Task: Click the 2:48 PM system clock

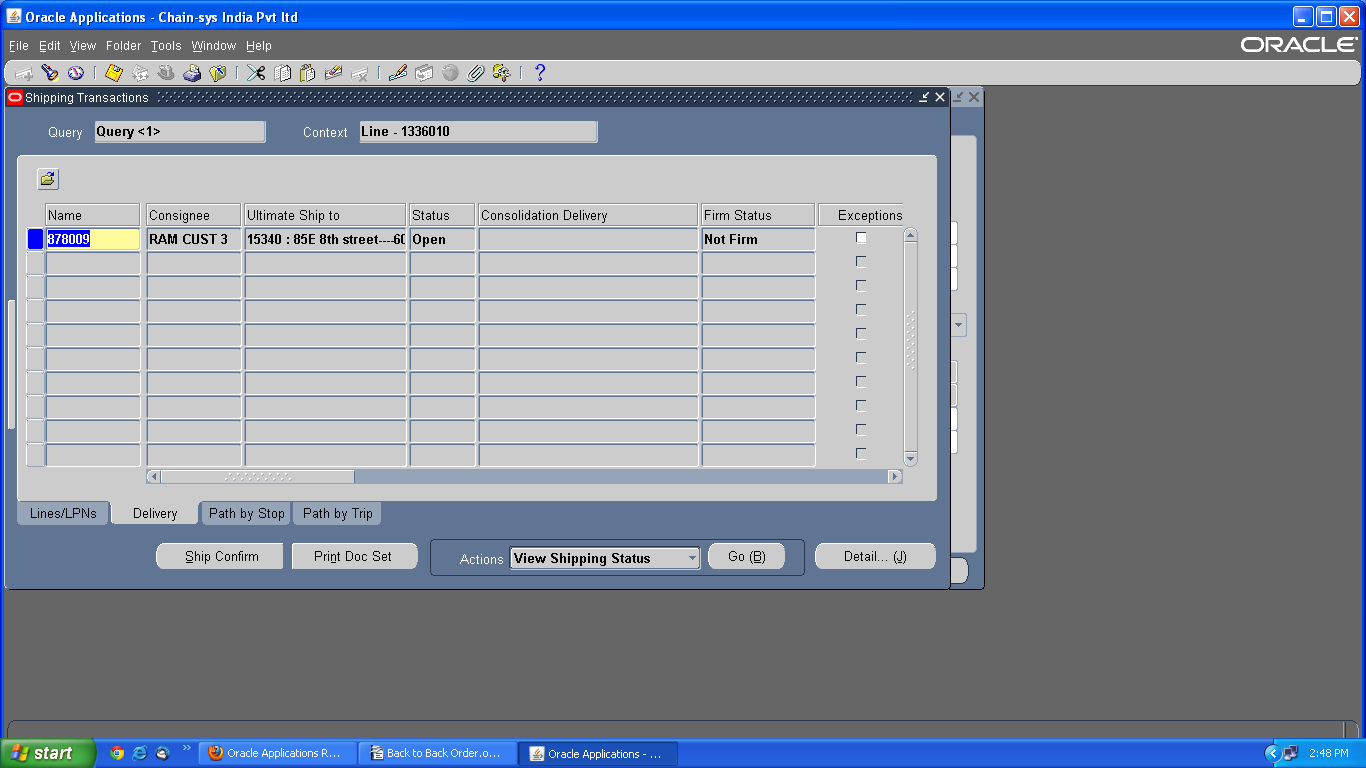Action: (1328, 753)
